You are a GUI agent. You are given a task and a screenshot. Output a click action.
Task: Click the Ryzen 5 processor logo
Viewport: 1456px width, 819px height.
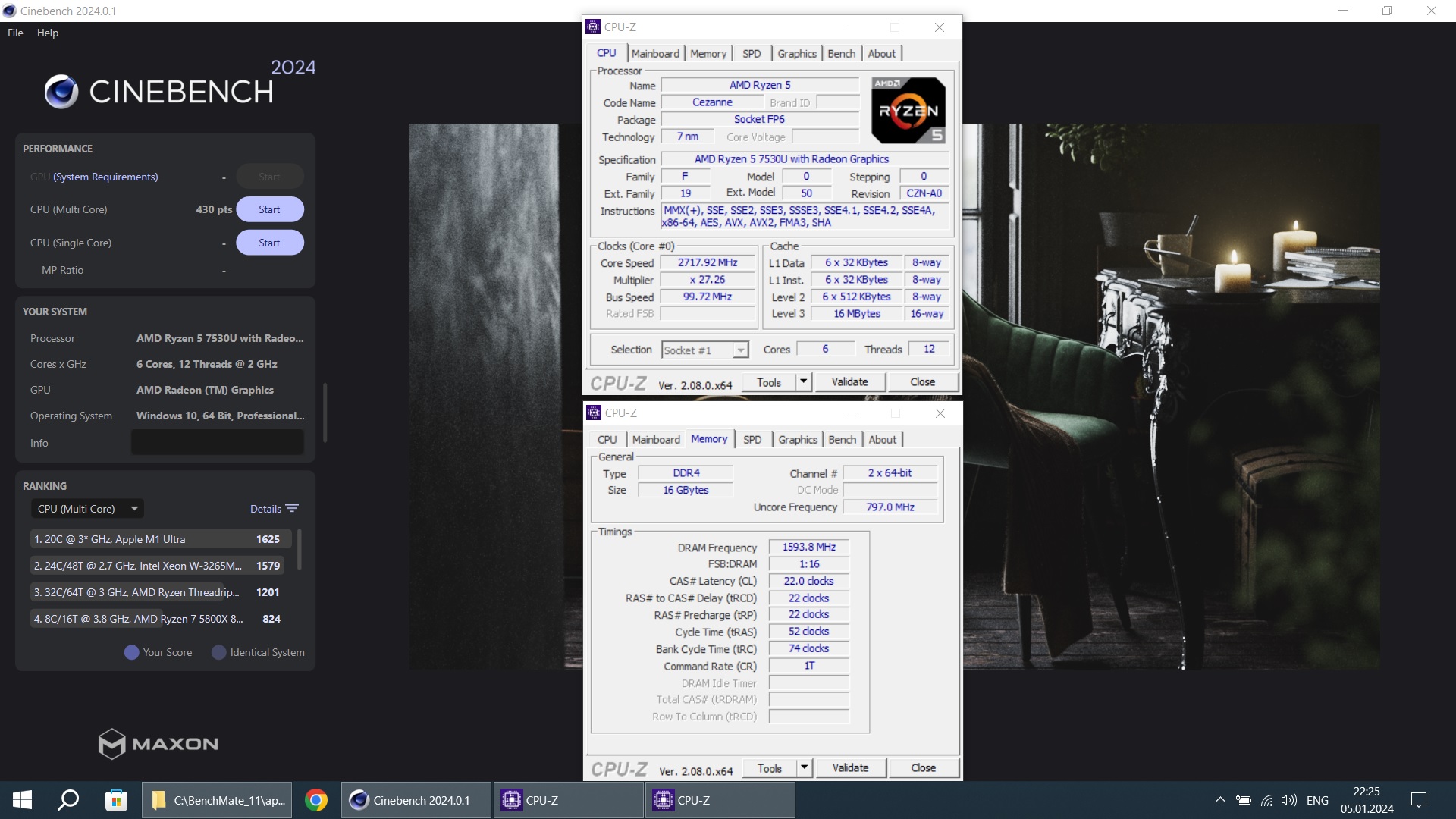point(908,110)
